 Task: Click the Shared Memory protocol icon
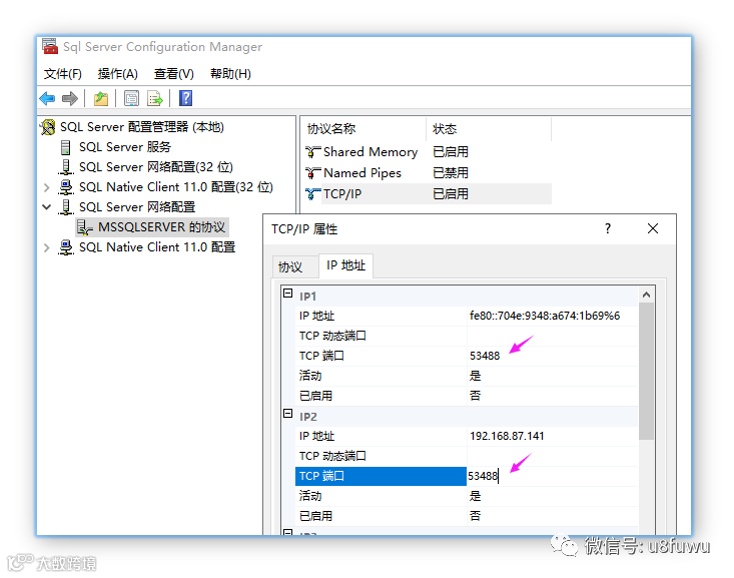(313, 152)
